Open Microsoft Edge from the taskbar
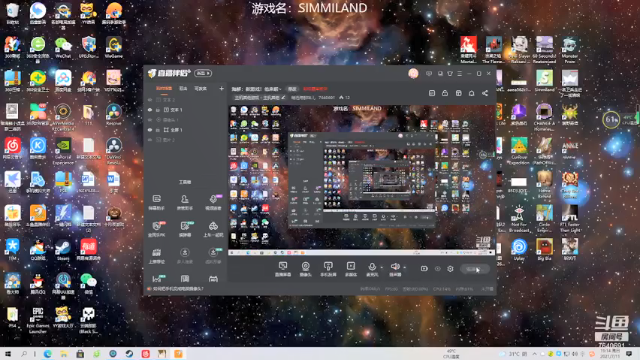 [47, 354]
